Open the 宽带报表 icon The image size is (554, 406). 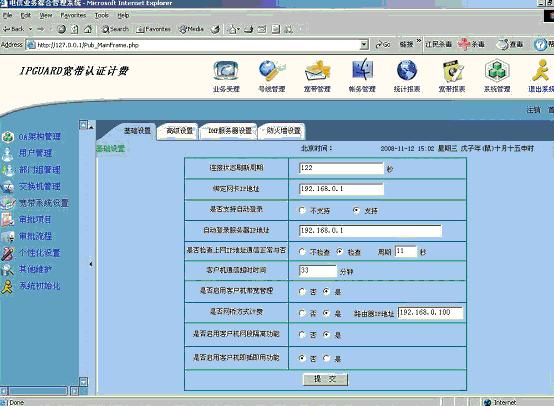click(452, 71)
